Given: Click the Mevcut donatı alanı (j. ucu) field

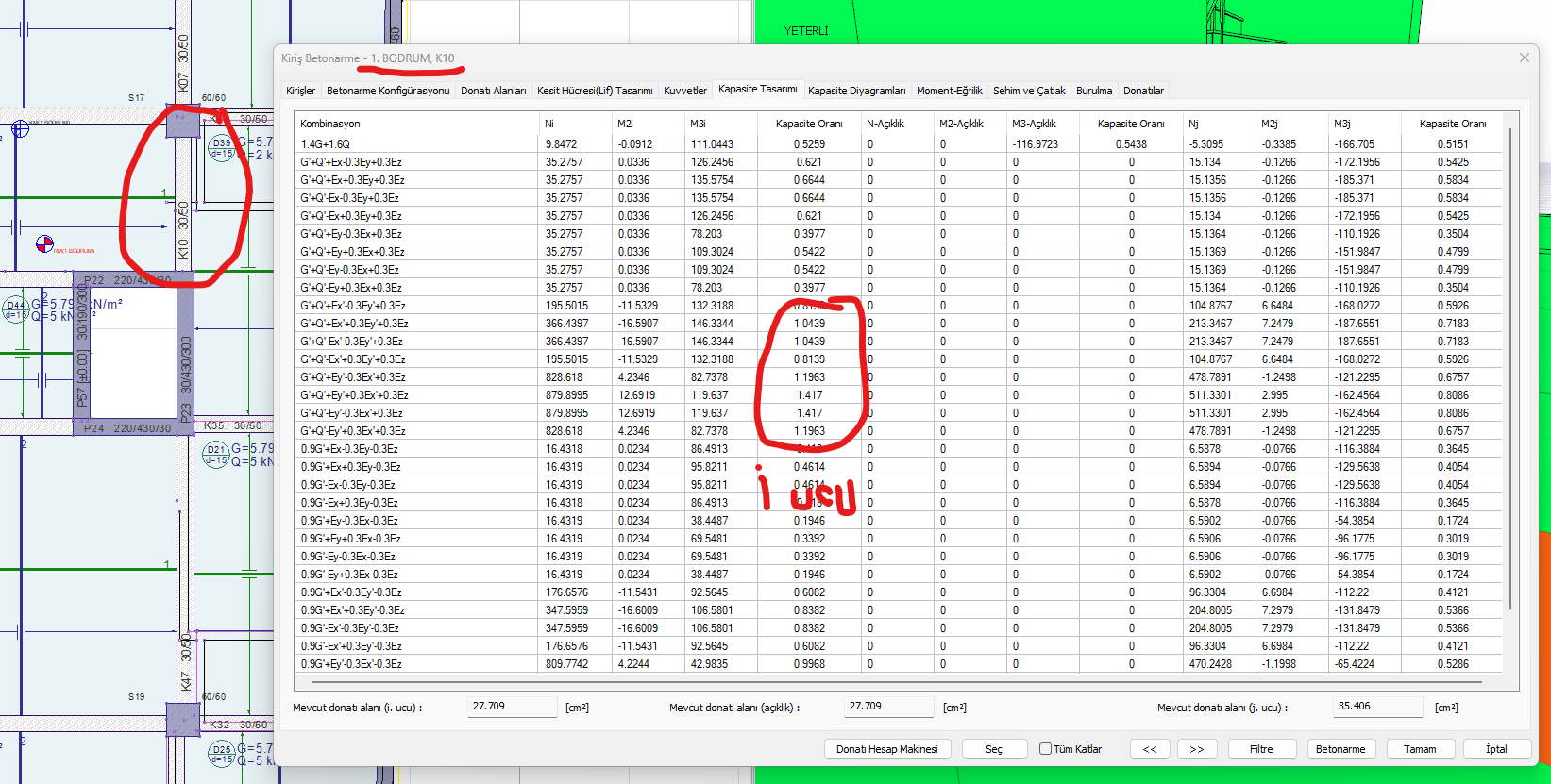Looking at the screenshot, I should pos(1377,707).
